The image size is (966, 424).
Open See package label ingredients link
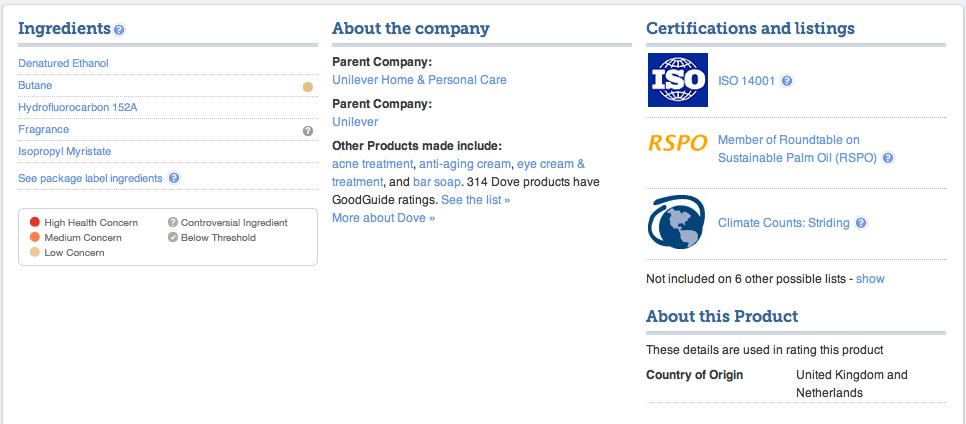[x=90, y=178]
